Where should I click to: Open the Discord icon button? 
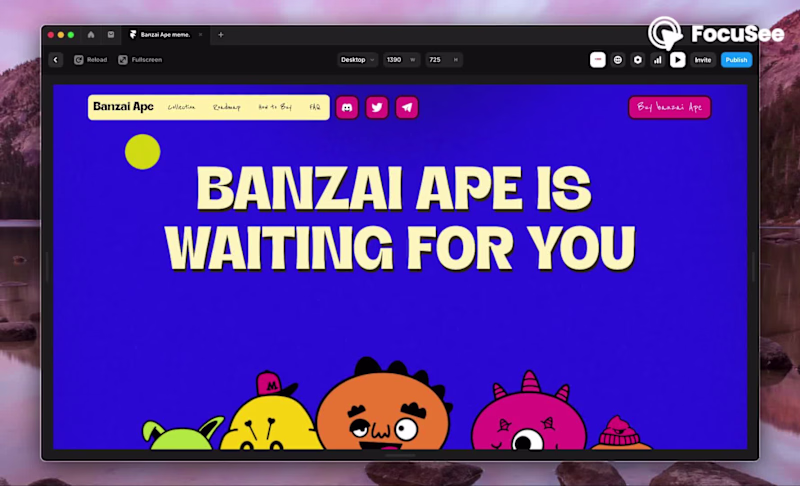click(x=347, y=108)
